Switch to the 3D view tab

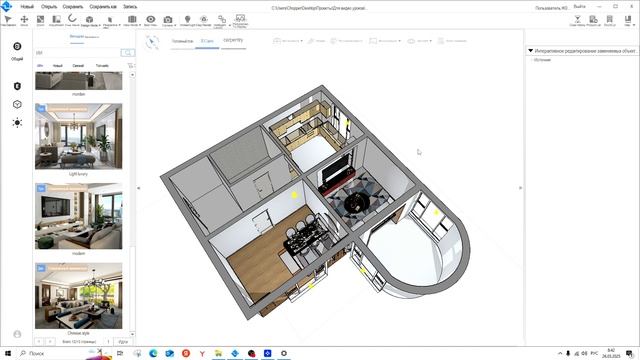[x=207, y=41]
